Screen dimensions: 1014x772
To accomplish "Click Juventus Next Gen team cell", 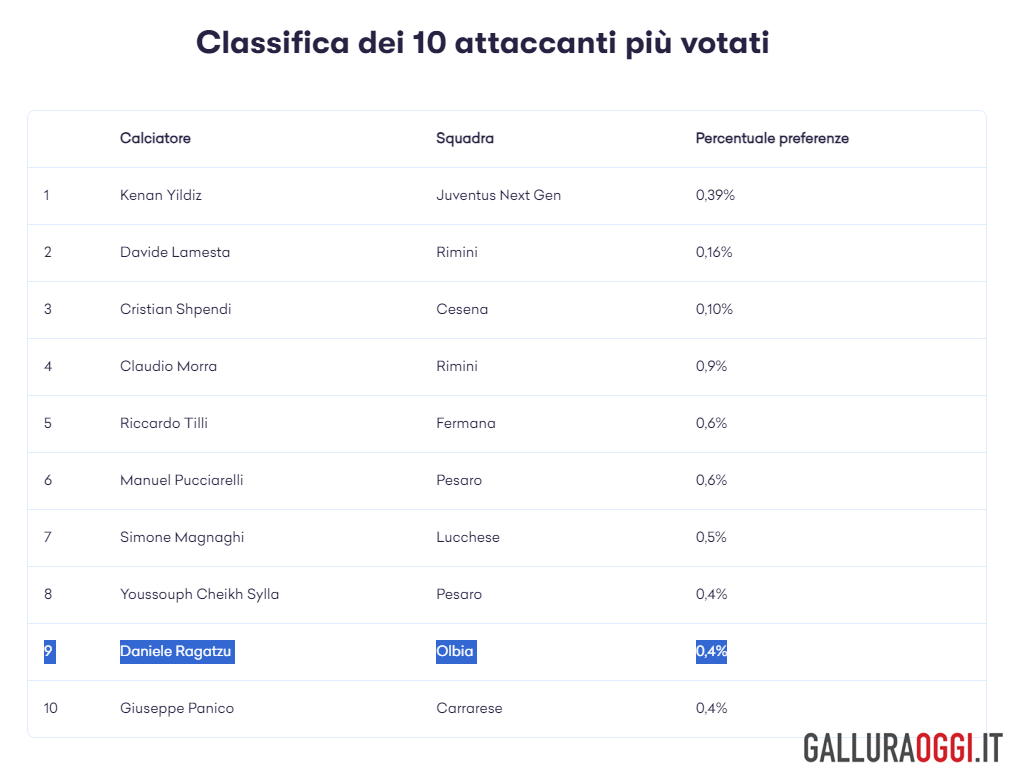I will point(499,195).
